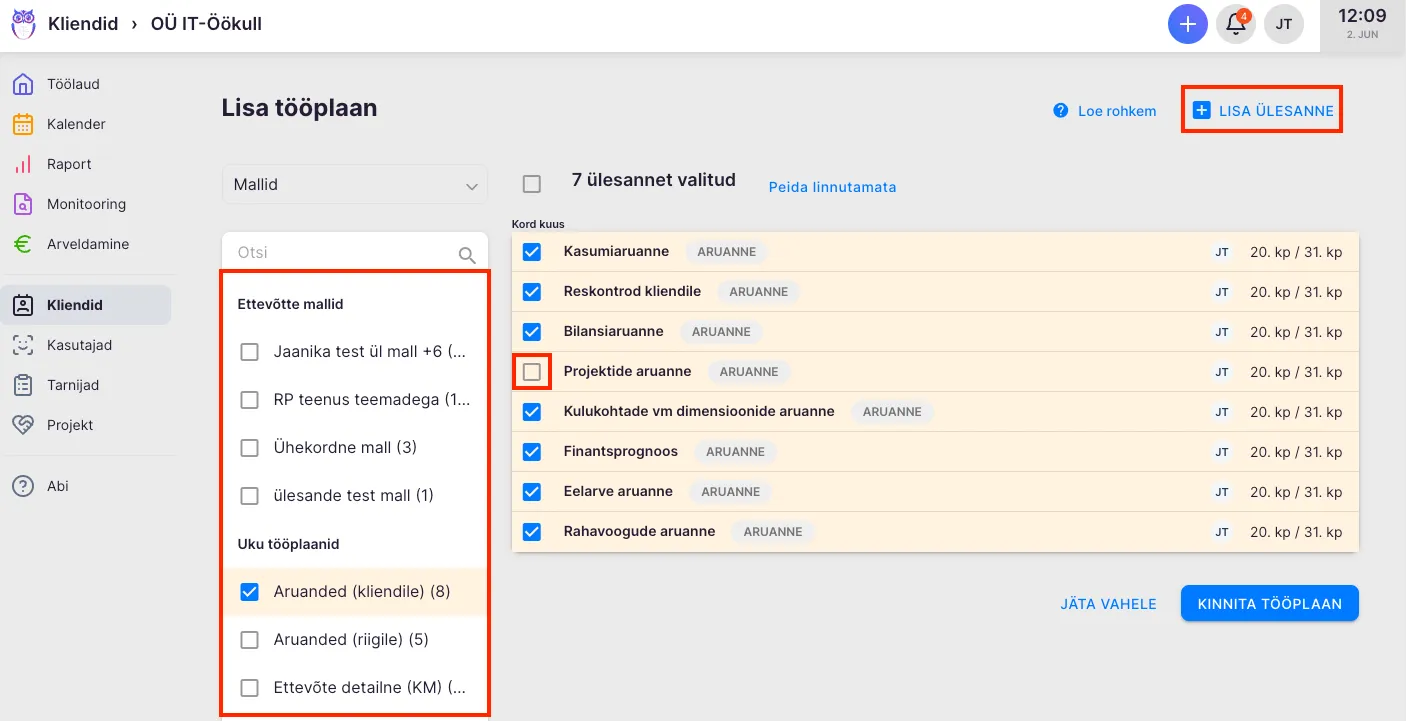This screenshot has height=721, width=1406.
Task: Navigate to Kliendid breadcrumb
Action: click(x=83, y=24)
